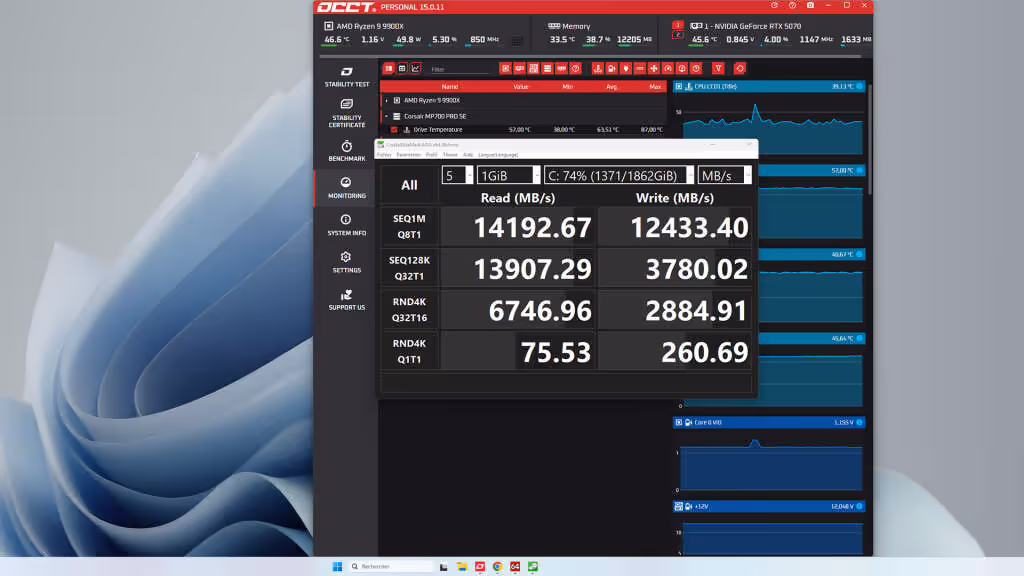
Task: Switch monitoring to graph view icon
Action: click(x=416, y=68)
